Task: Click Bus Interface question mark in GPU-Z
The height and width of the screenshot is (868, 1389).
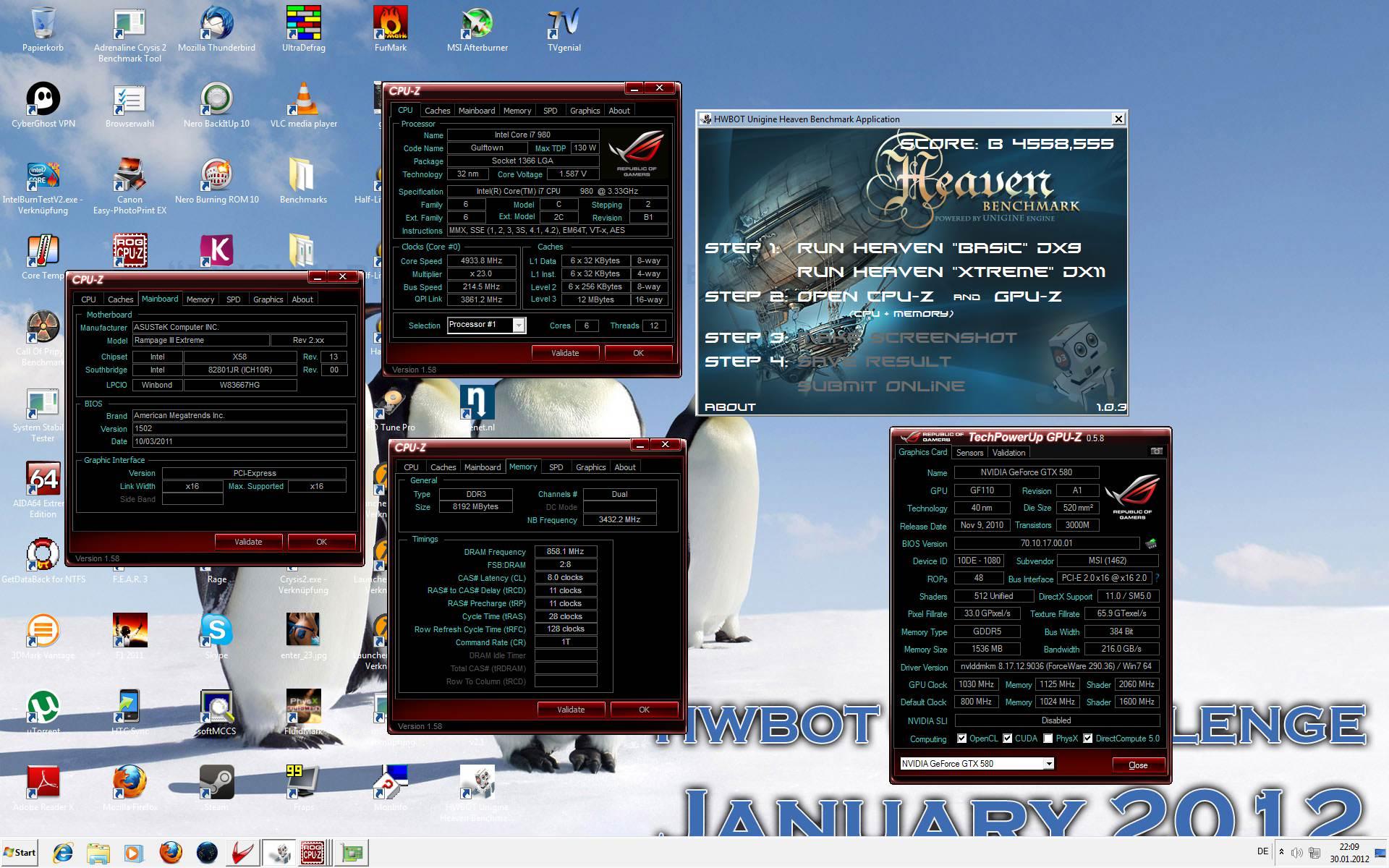Action: [x=1157, y=578]
